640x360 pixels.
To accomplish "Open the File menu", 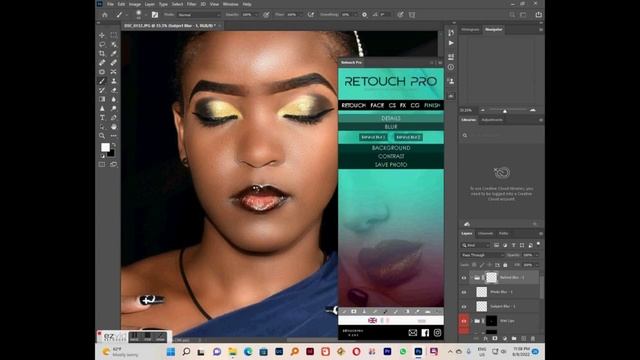I will [110, 4].
